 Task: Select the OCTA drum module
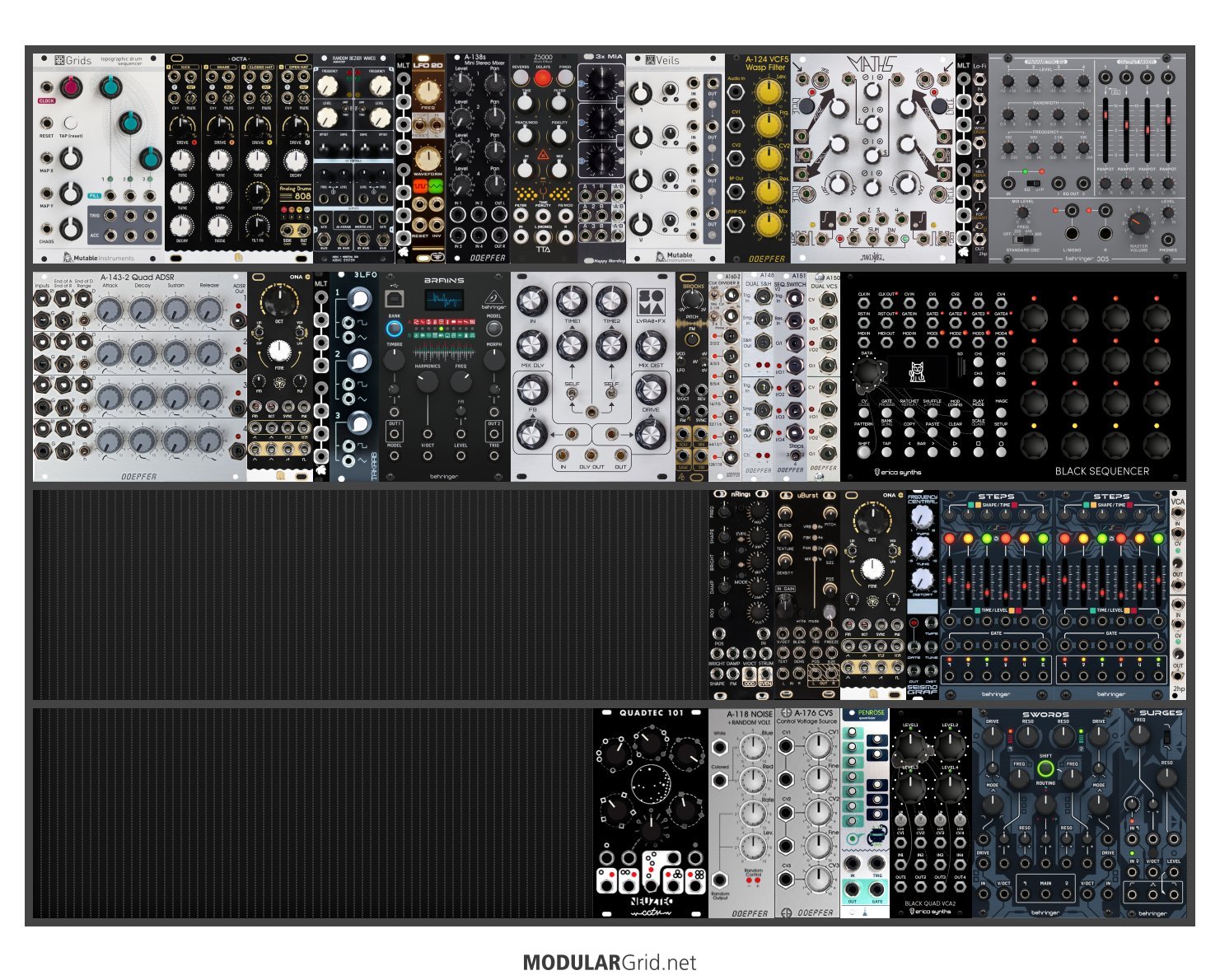point(239,158)
